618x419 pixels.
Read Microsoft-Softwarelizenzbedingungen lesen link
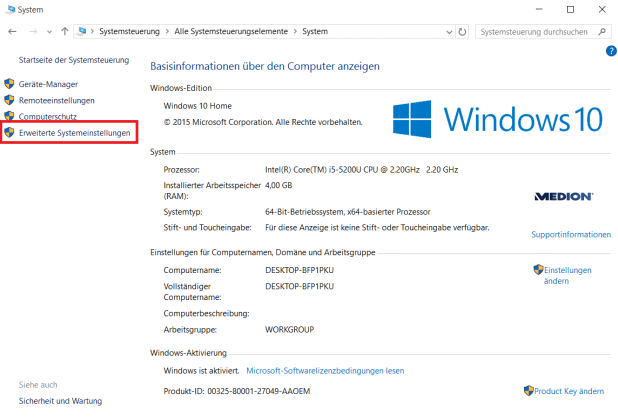coord(325,371)
